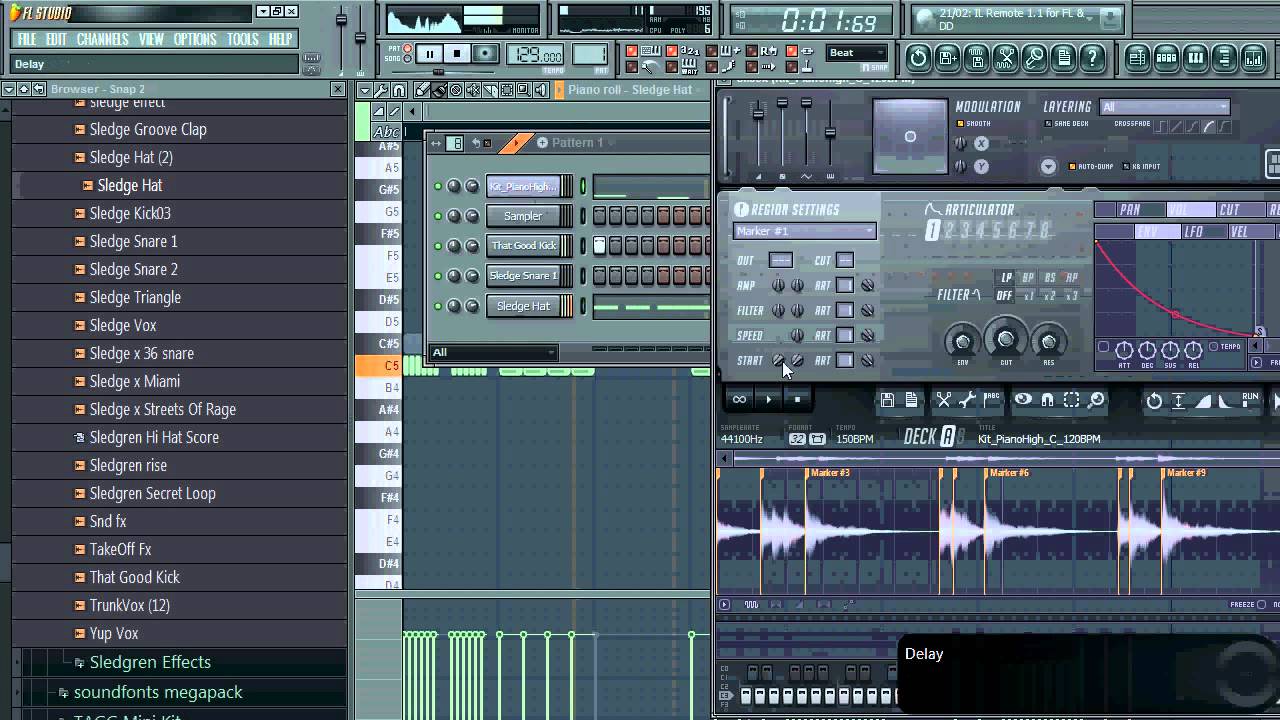Image resolution: width=1280 pixels, height=720 pixels.
Task: Open the project info document icon
Action: [x=1063, y=58]
